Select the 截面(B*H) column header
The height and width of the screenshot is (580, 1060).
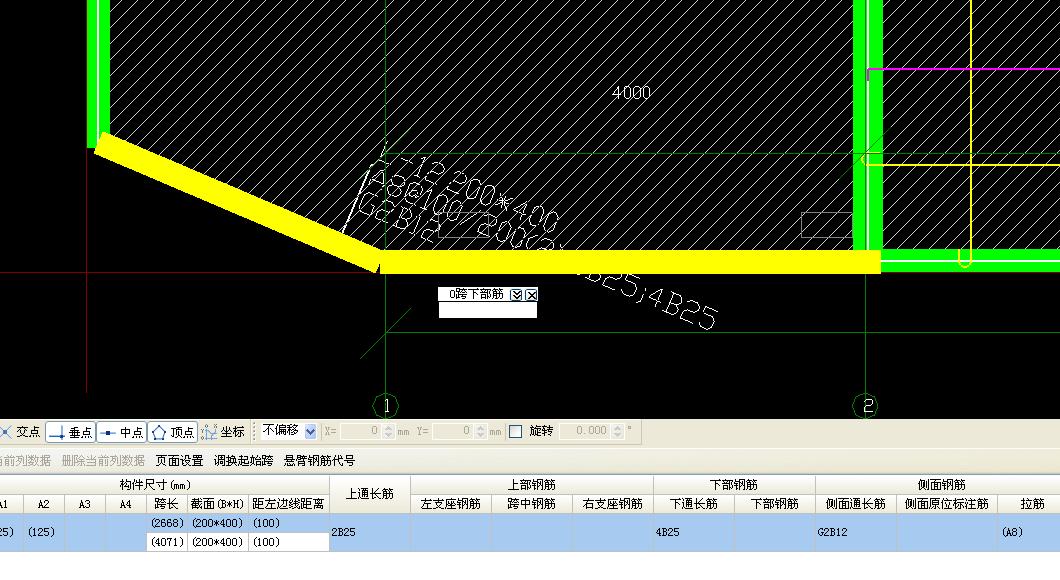(x=217, y=504)
